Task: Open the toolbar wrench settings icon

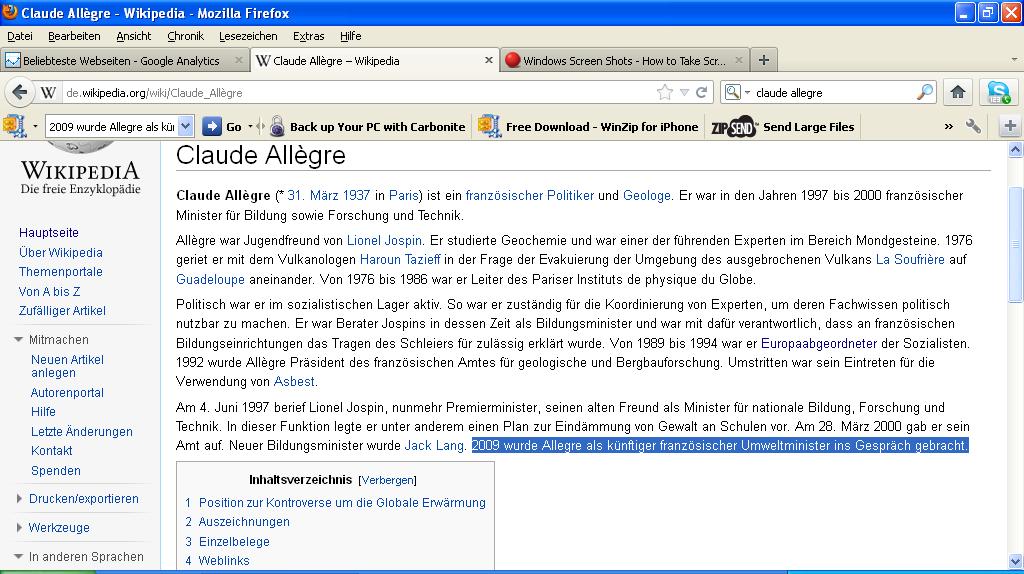Action: point(973,127)
